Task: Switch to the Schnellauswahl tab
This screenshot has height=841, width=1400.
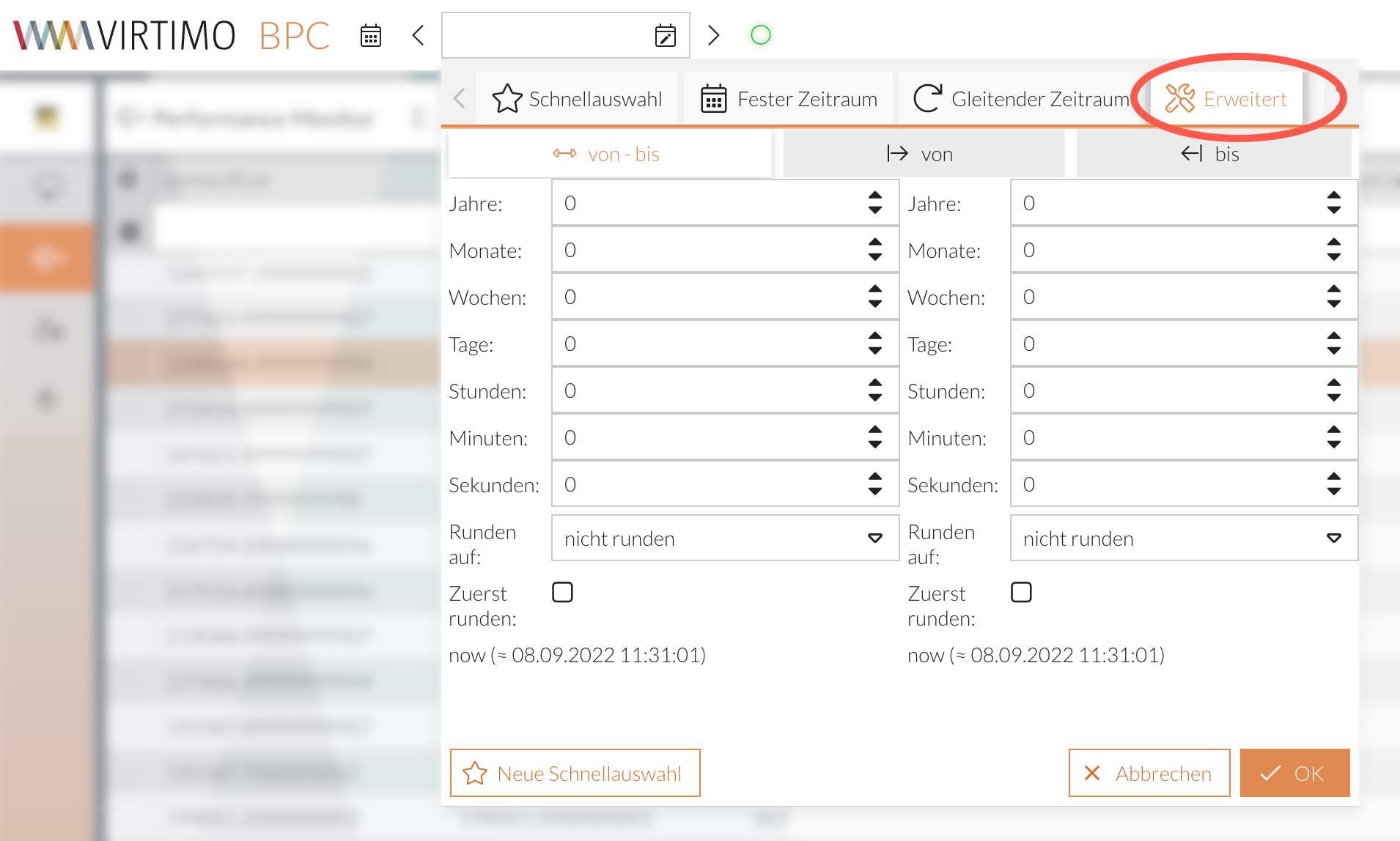Action: click(578, 99)
